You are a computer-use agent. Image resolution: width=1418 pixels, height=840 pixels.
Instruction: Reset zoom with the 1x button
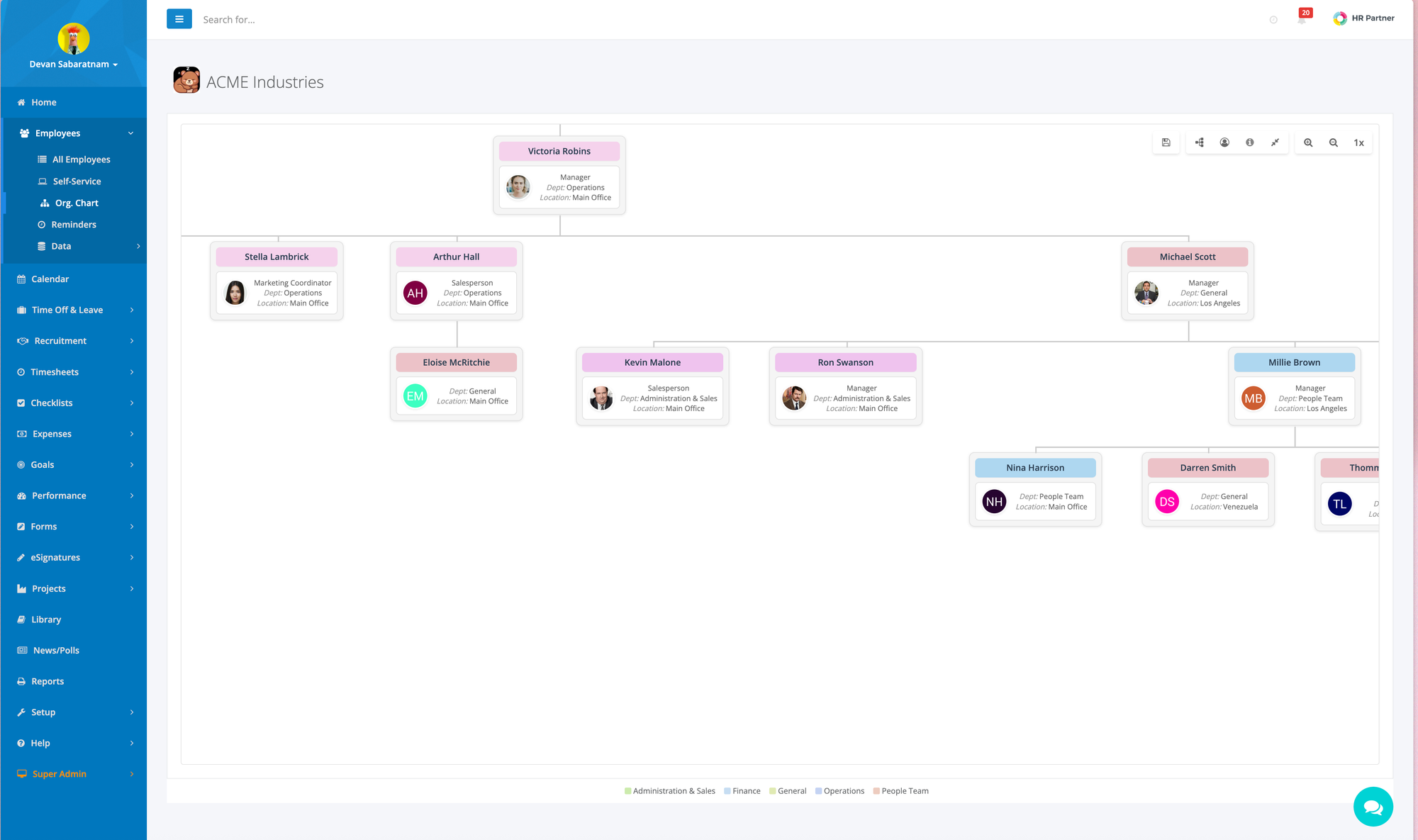click(x=1358, y=142)
